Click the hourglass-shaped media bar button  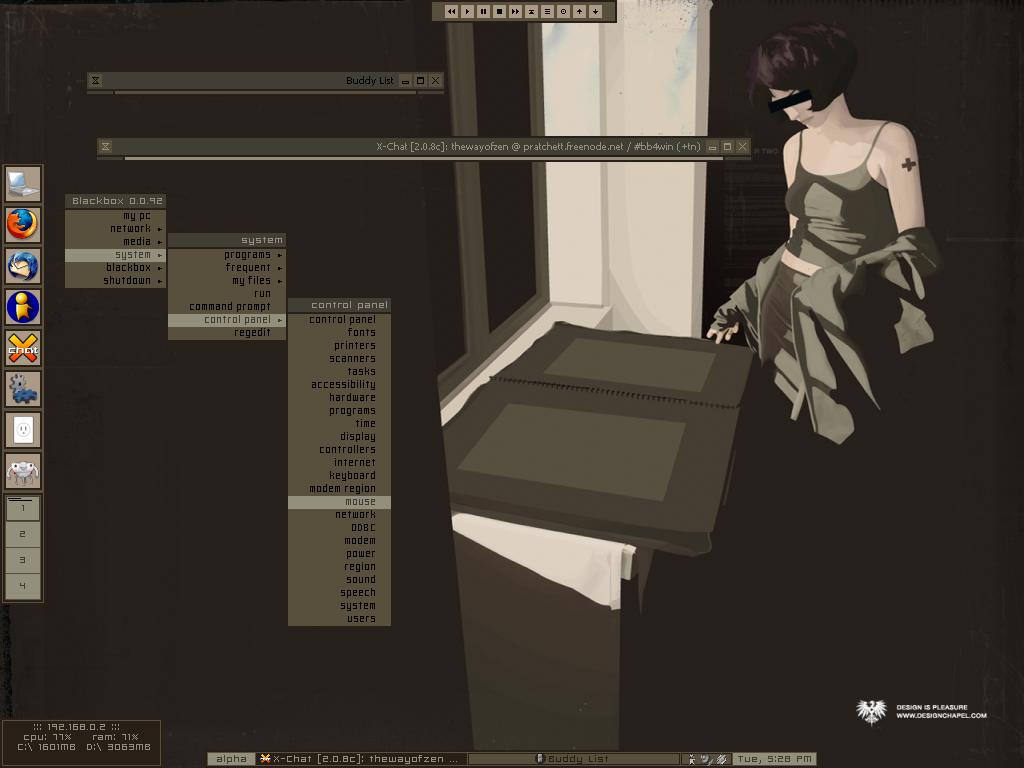[x=532, y=11]
